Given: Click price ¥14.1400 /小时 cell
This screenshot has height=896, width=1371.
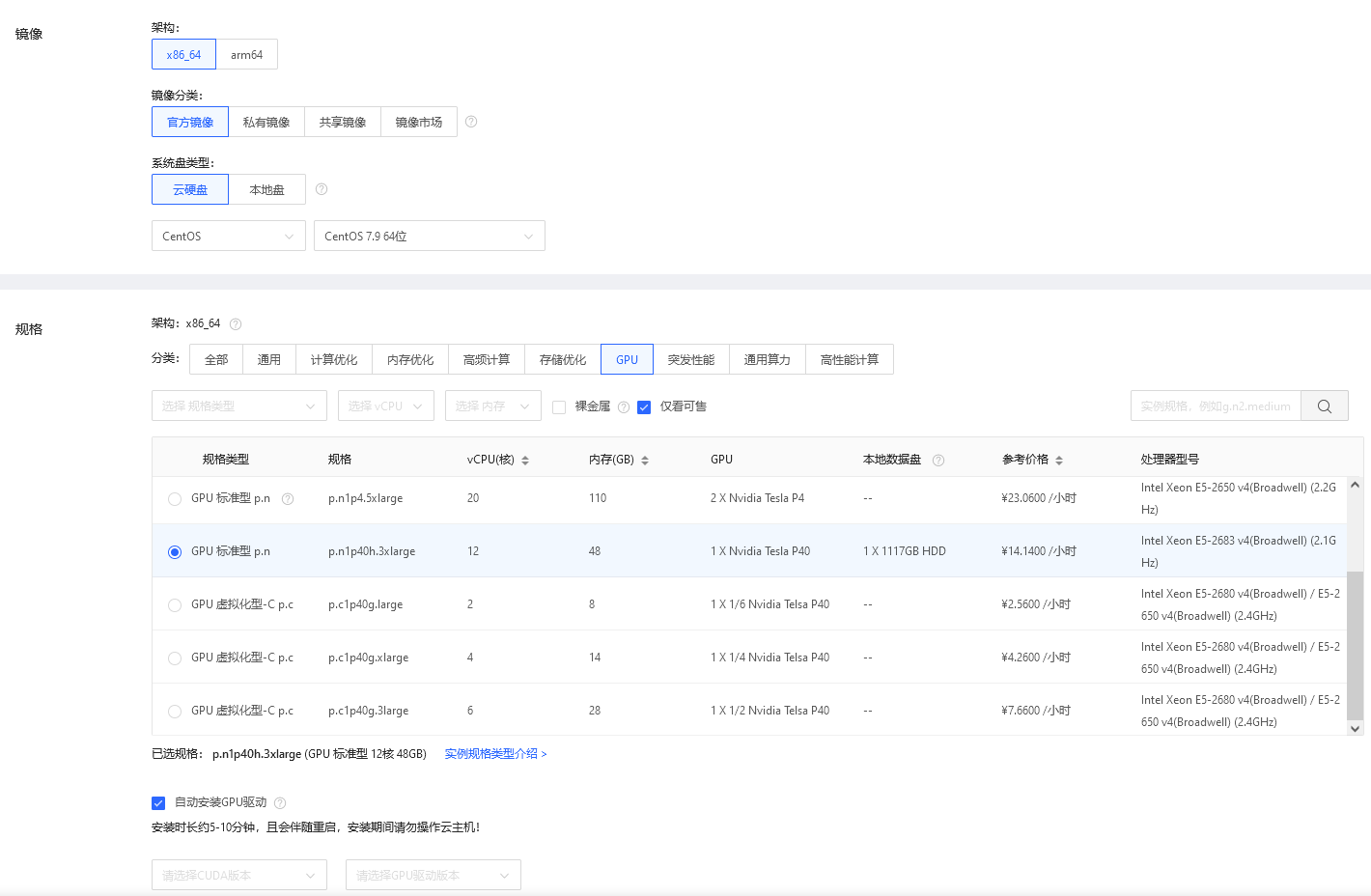Looking at the screenshot, I should (x=1039, y=552).
